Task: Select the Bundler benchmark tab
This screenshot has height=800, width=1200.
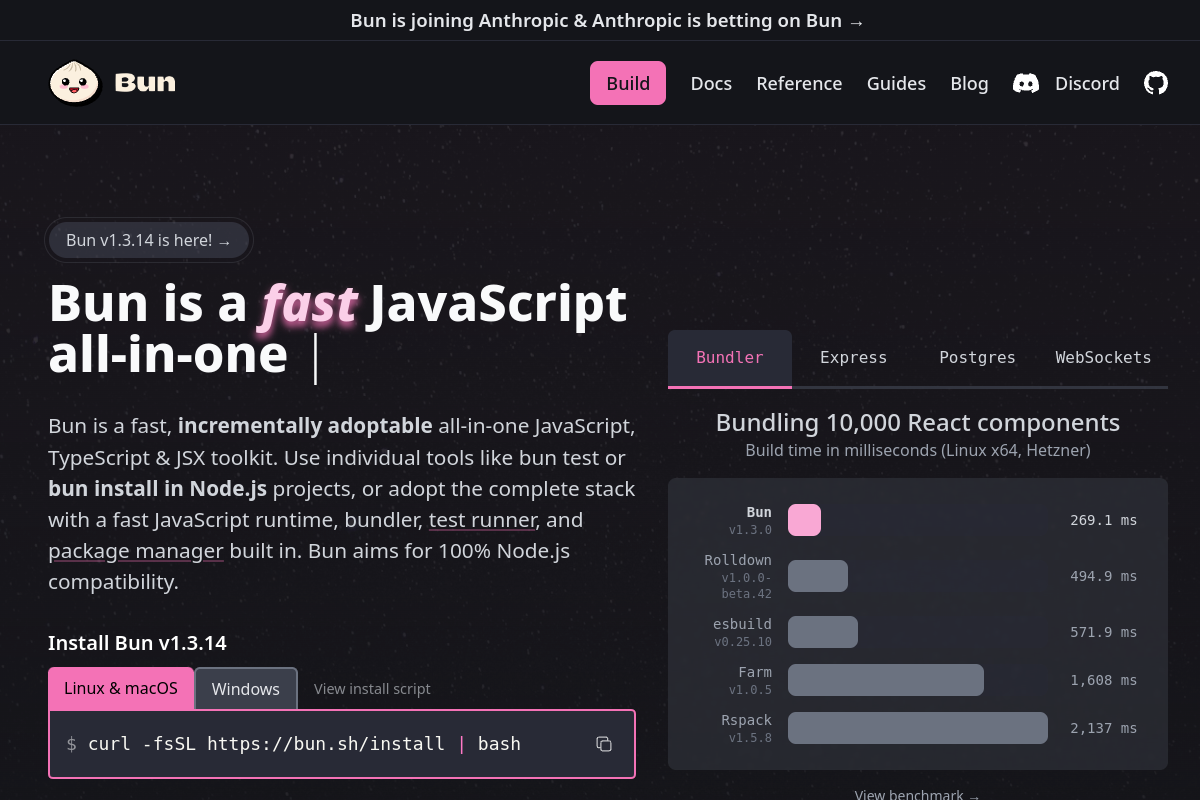Action: pos(730,358)
